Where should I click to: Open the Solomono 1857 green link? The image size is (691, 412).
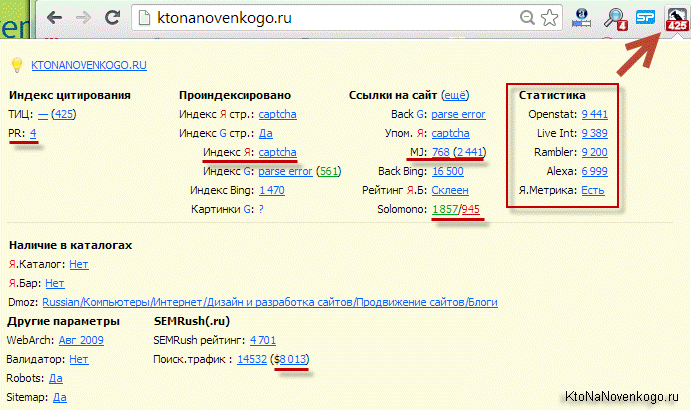445,209
